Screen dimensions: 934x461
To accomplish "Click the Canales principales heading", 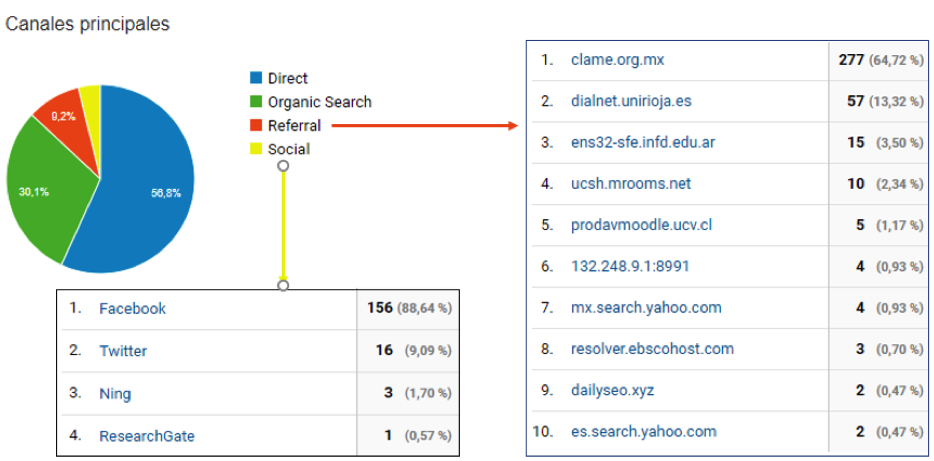I will tap(88, 24).
